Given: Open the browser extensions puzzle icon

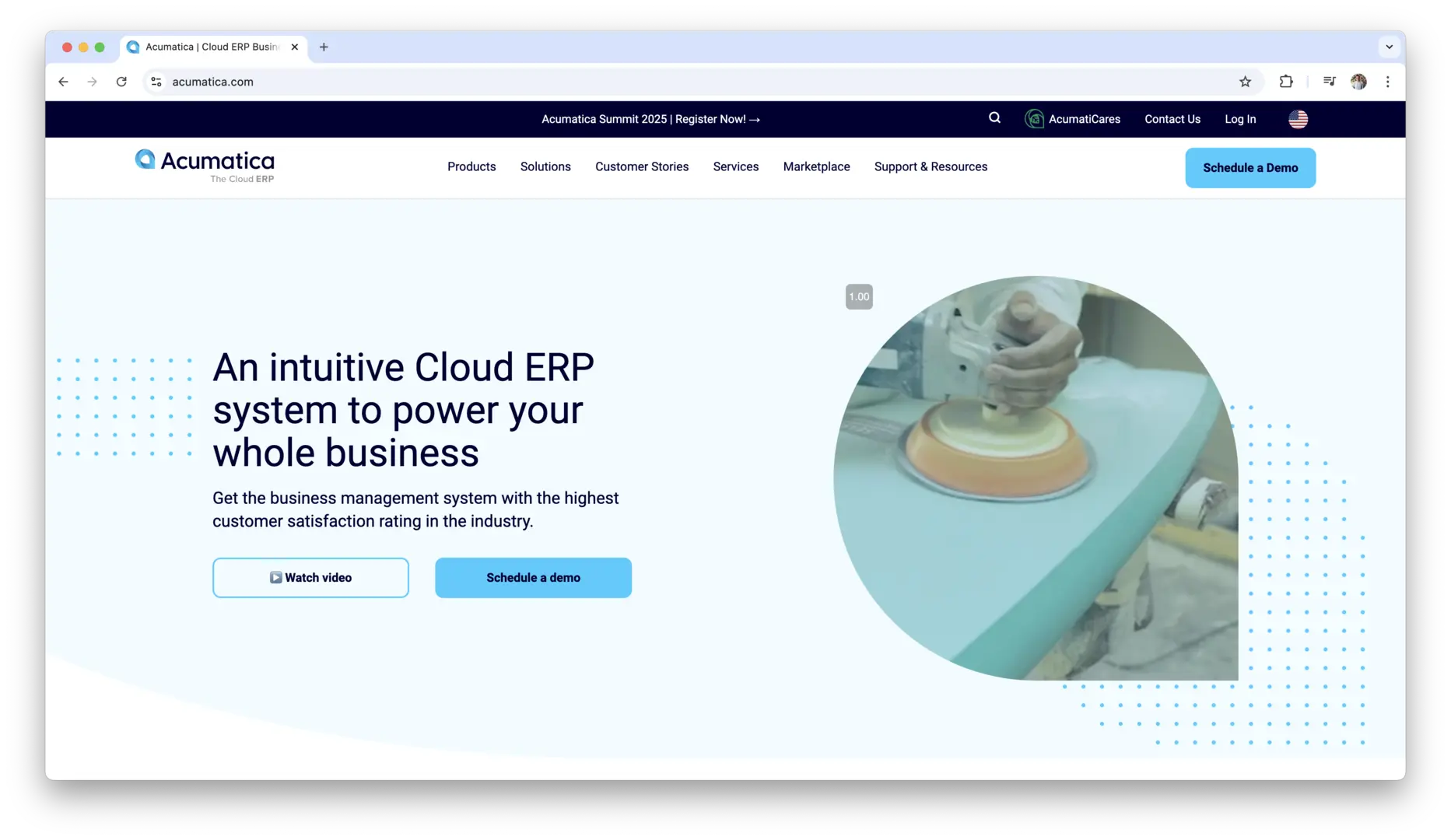Looking at the screenshot, I should click(x=1286, y=82).
